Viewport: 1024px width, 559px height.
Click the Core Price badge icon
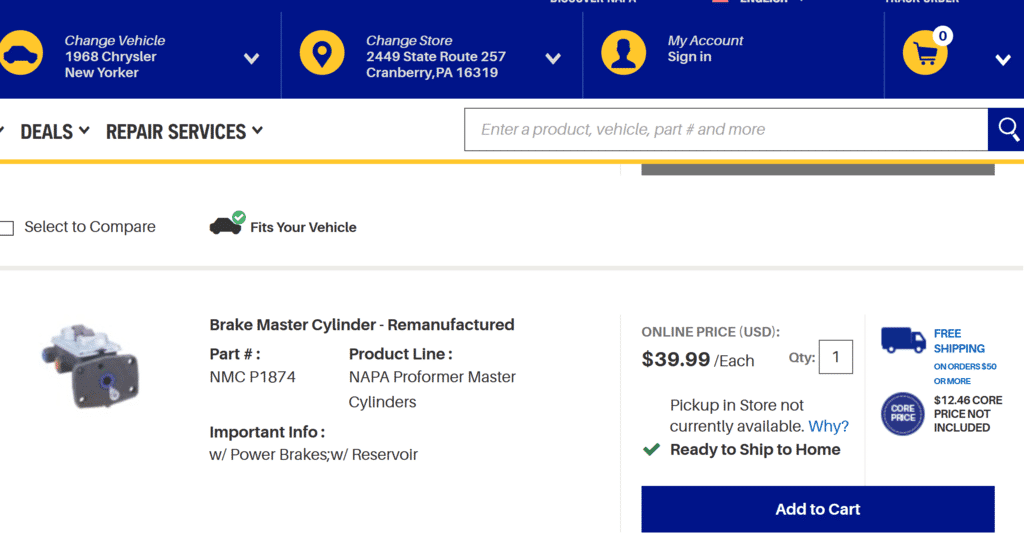click(903, 414)
